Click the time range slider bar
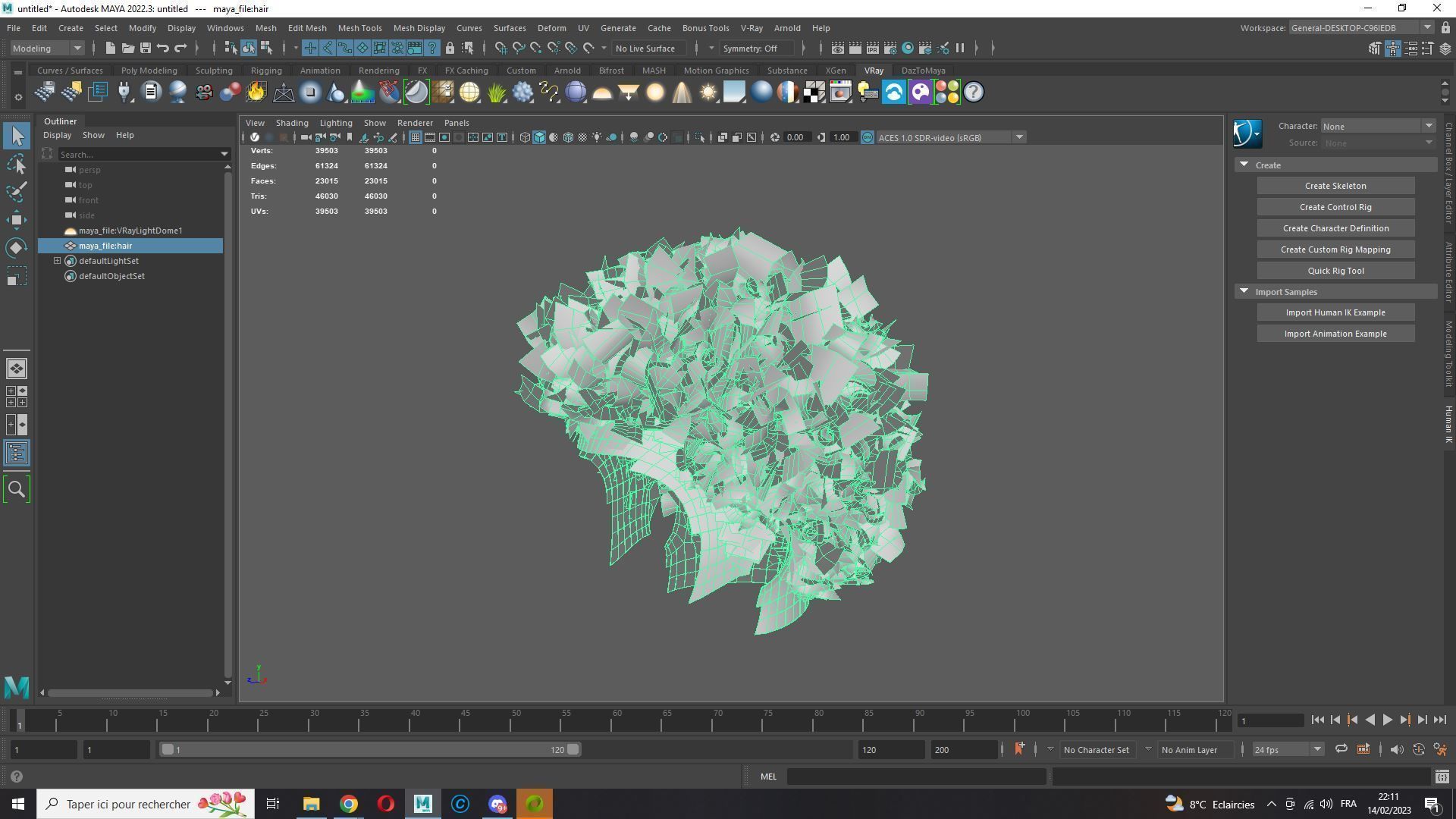This screenshot has height=819, width=1456. click(x=370, y=750)
